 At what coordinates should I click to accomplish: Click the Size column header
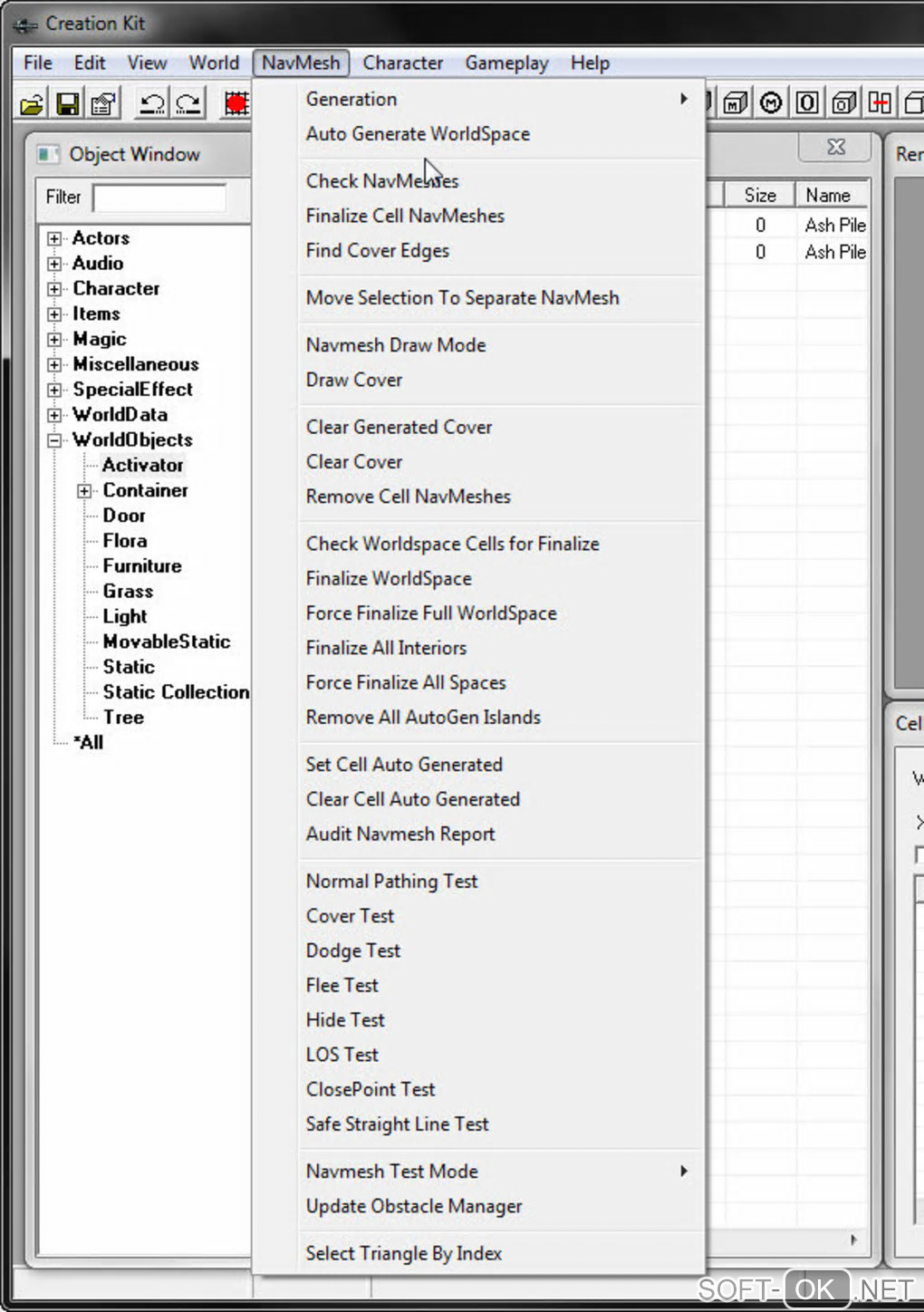(x=760, y=195)
